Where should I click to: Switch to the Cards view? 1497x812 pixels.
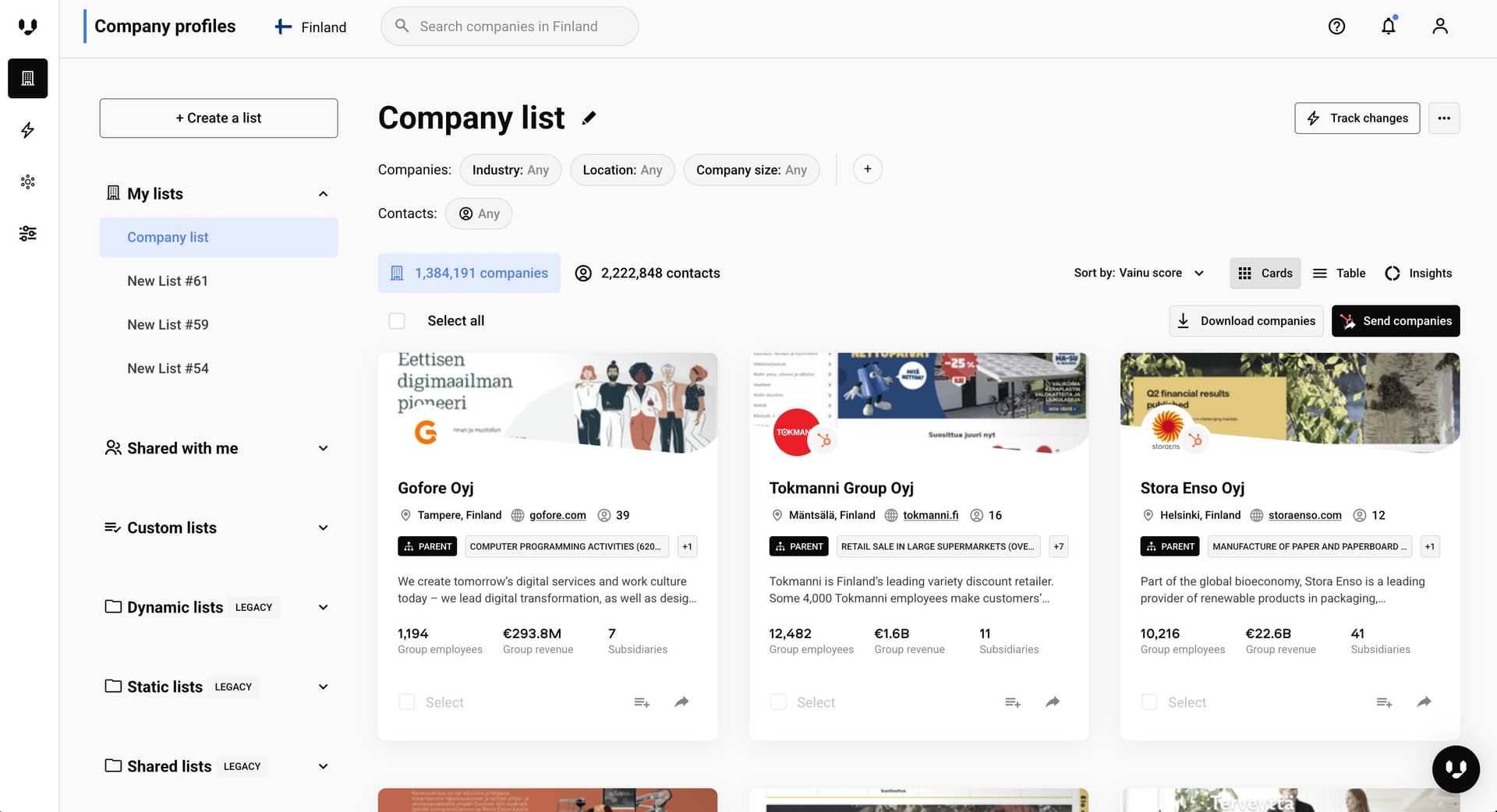coord(1265,273)
